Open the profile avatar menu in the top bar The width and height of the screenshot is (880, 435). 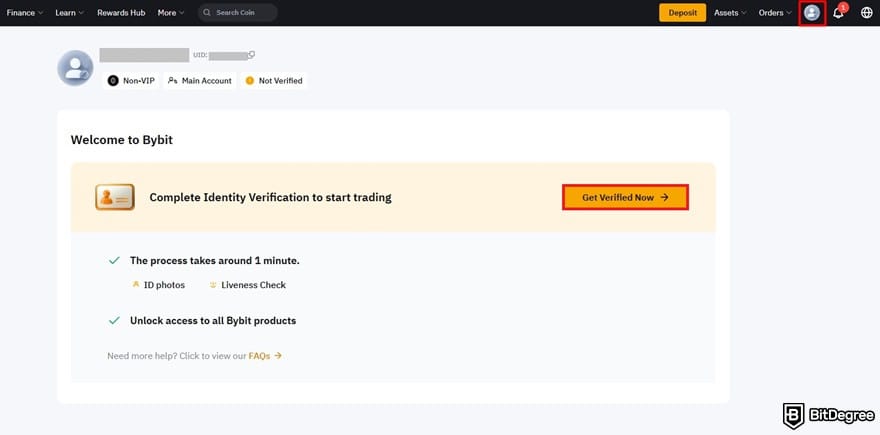(x=812, y=13)
